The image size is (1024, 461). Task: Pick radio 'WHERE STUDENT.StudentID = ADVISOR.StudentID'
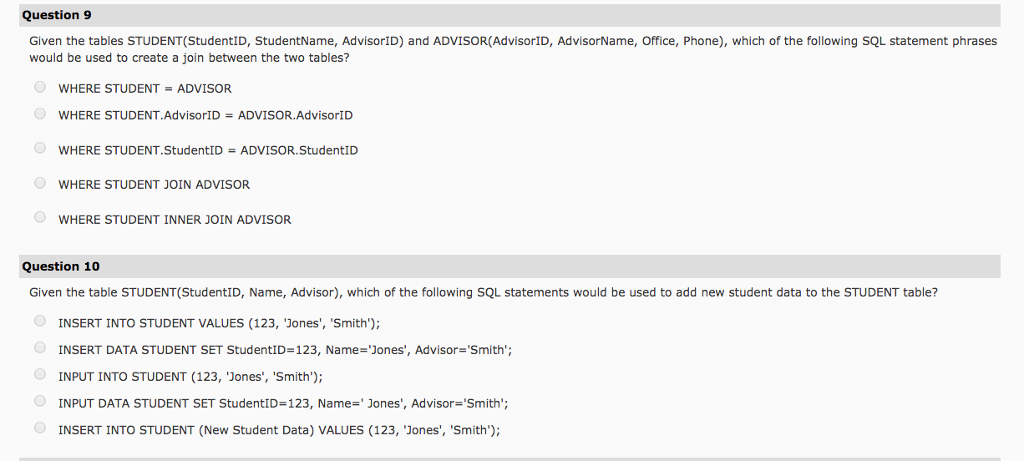[40, 149]
